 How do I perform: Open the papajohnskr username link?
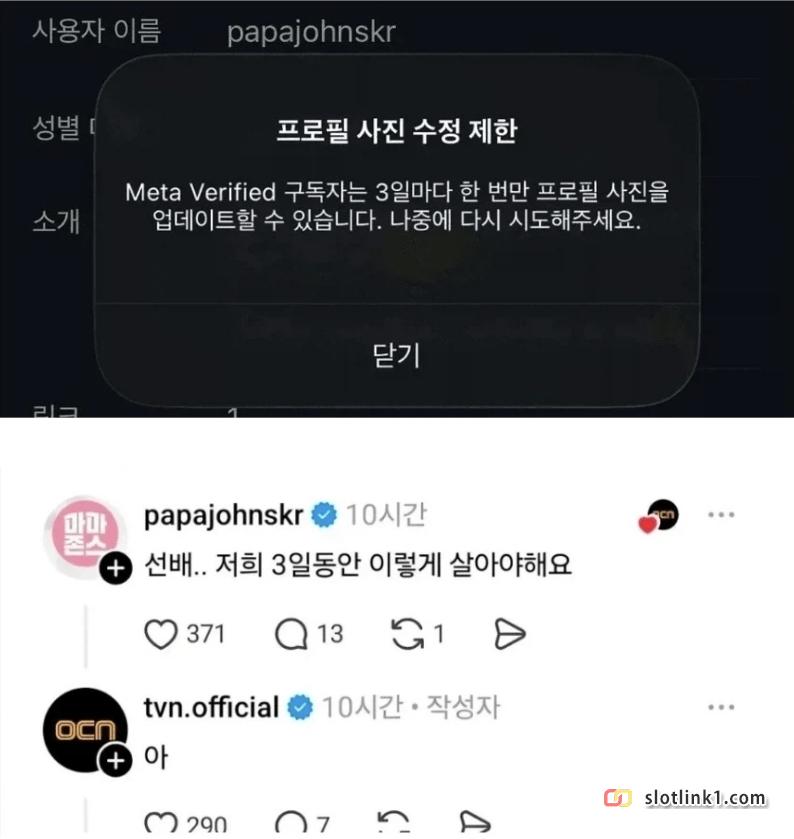[224, 515]
